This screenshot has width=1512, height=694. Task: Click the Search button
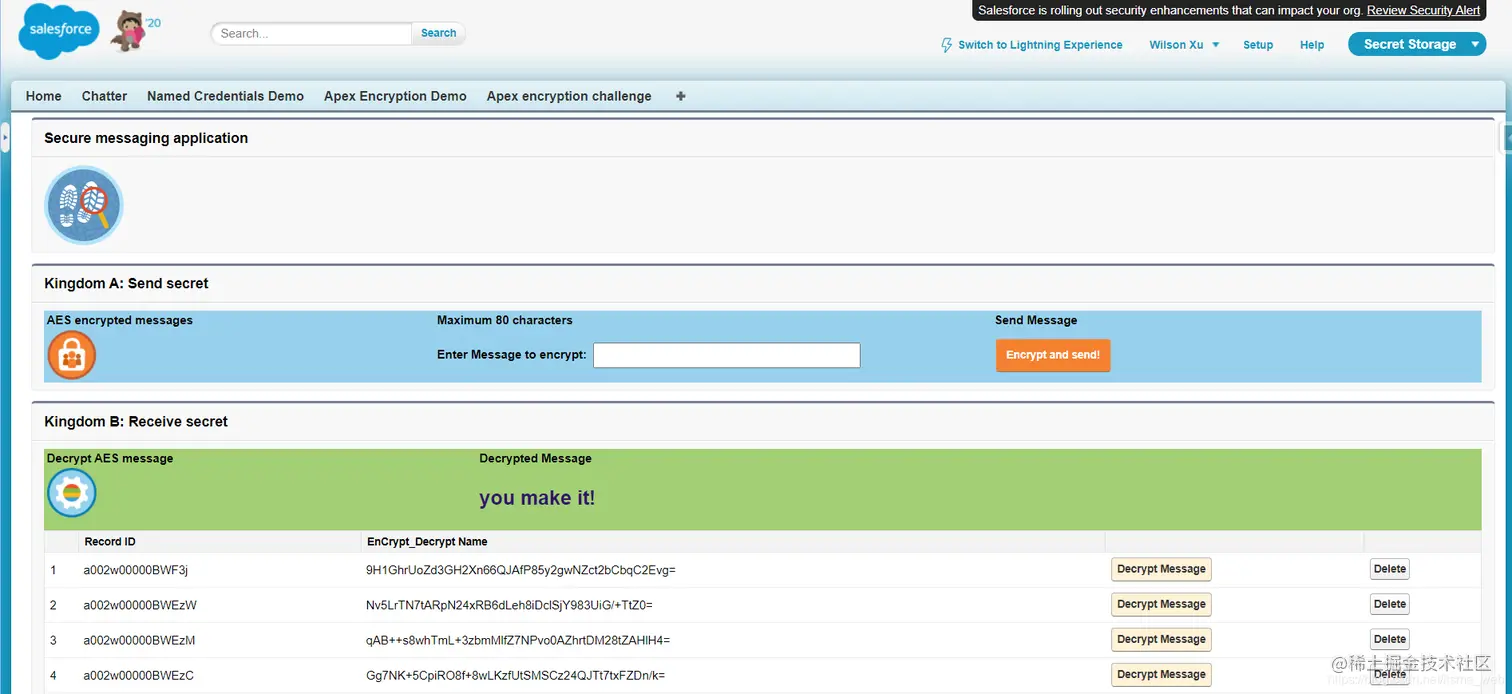click(438, 33)
